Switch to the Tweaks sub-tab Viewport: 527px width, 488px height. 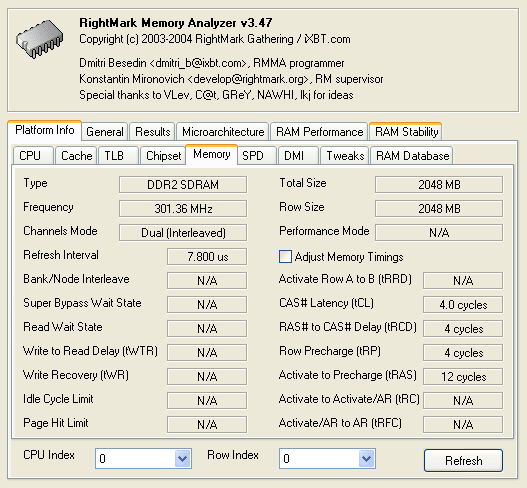click(x=345, y=156)
